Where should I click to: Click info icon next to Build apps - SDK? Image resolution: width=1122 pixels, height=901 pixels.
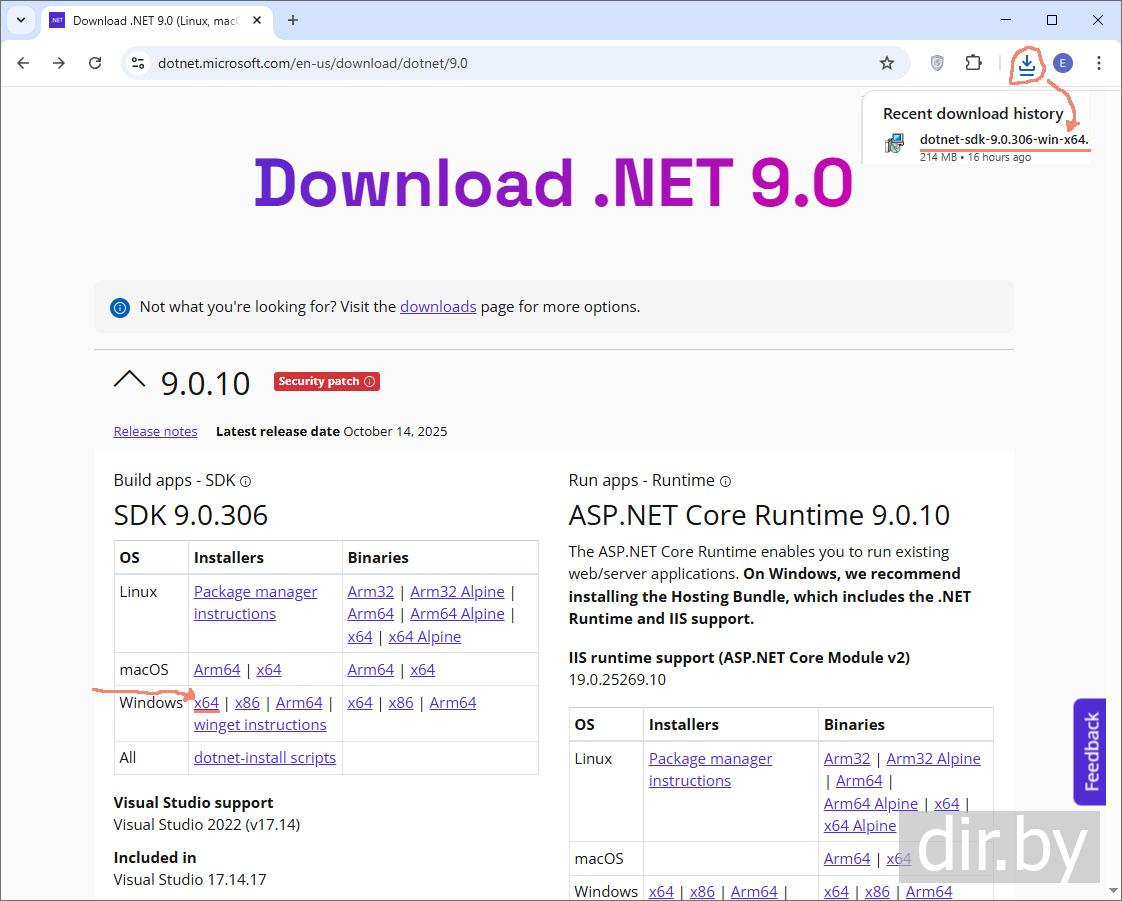pyautogui.click(x=245, y=482)
